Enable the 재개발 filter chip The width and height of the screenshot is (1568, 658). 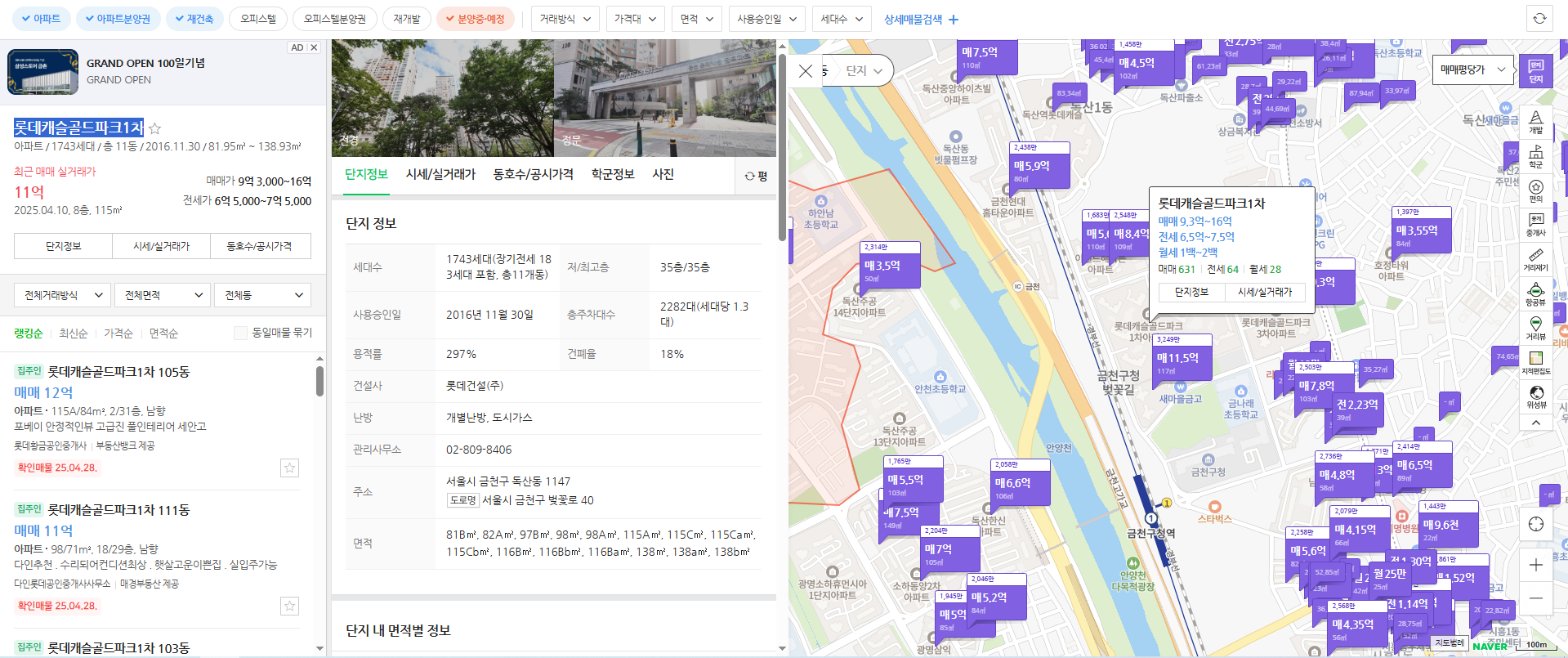407,19
